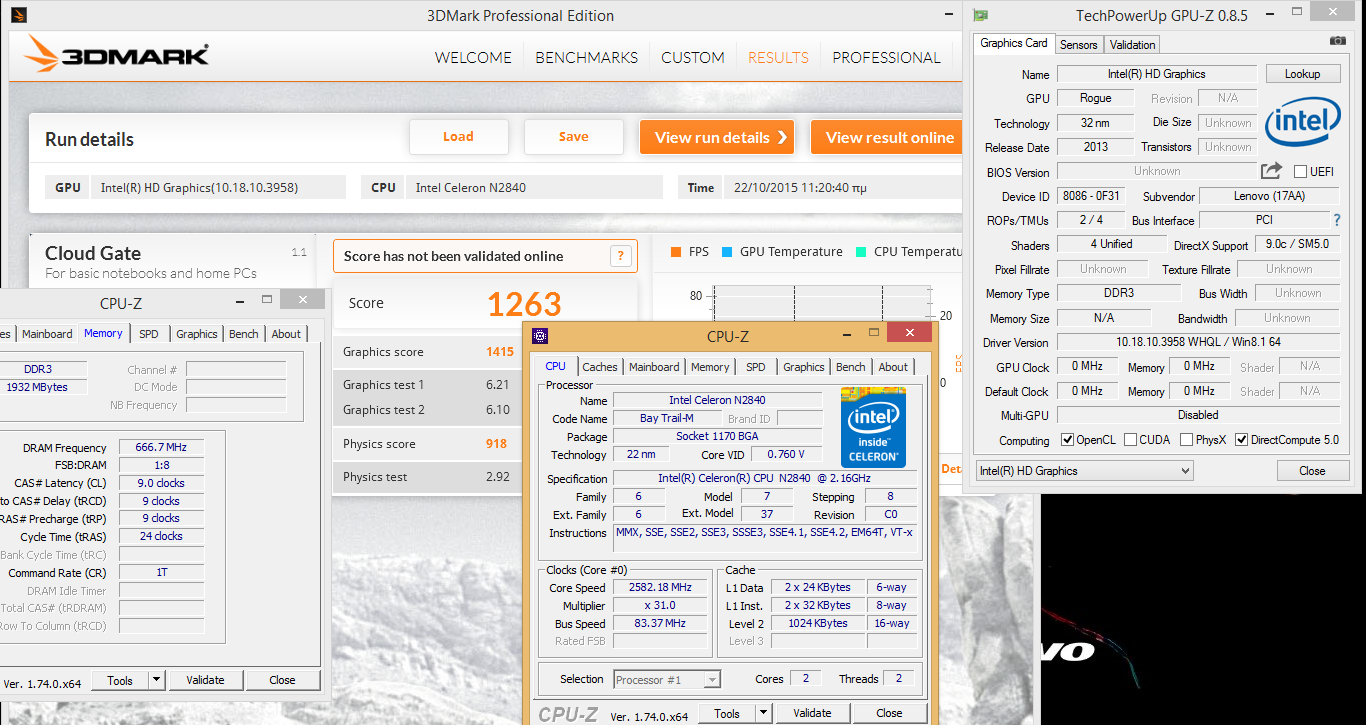Click the chevron on View run details
1366x725 pixels.
[x=782, y=138]
